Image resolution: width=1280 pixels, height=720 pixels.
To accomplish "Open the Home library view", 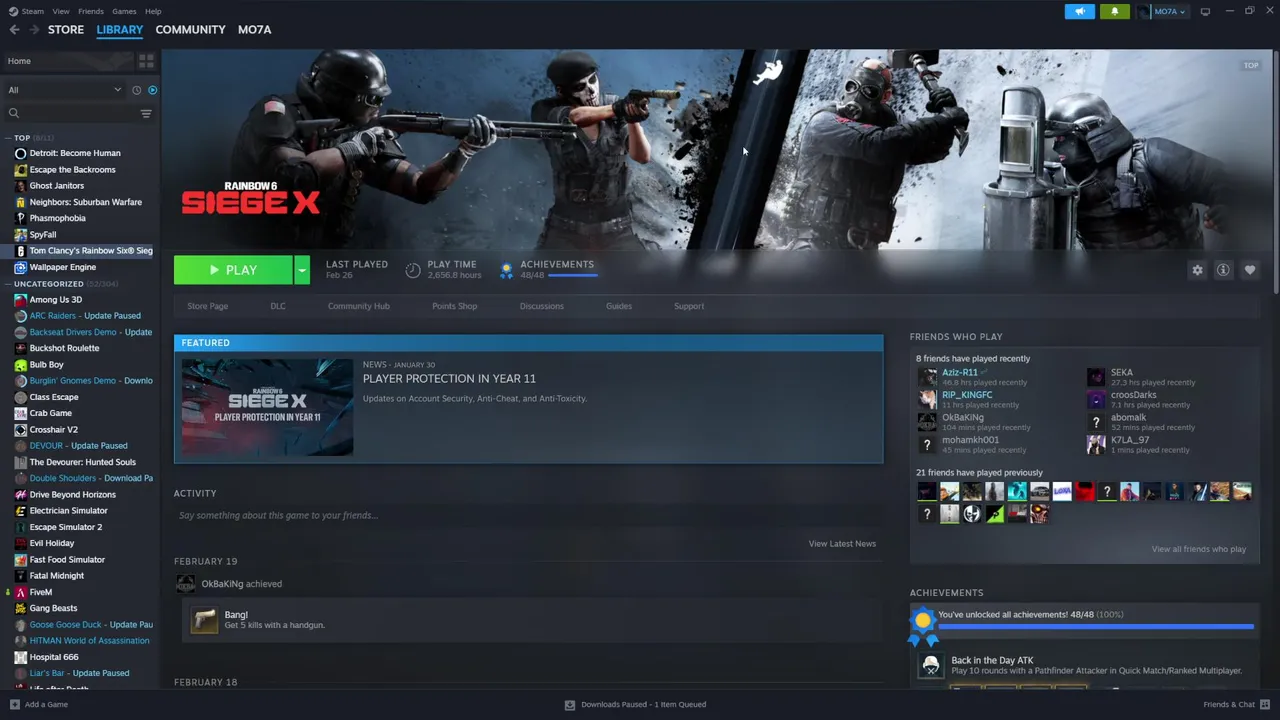I will (x=68, y=61).
